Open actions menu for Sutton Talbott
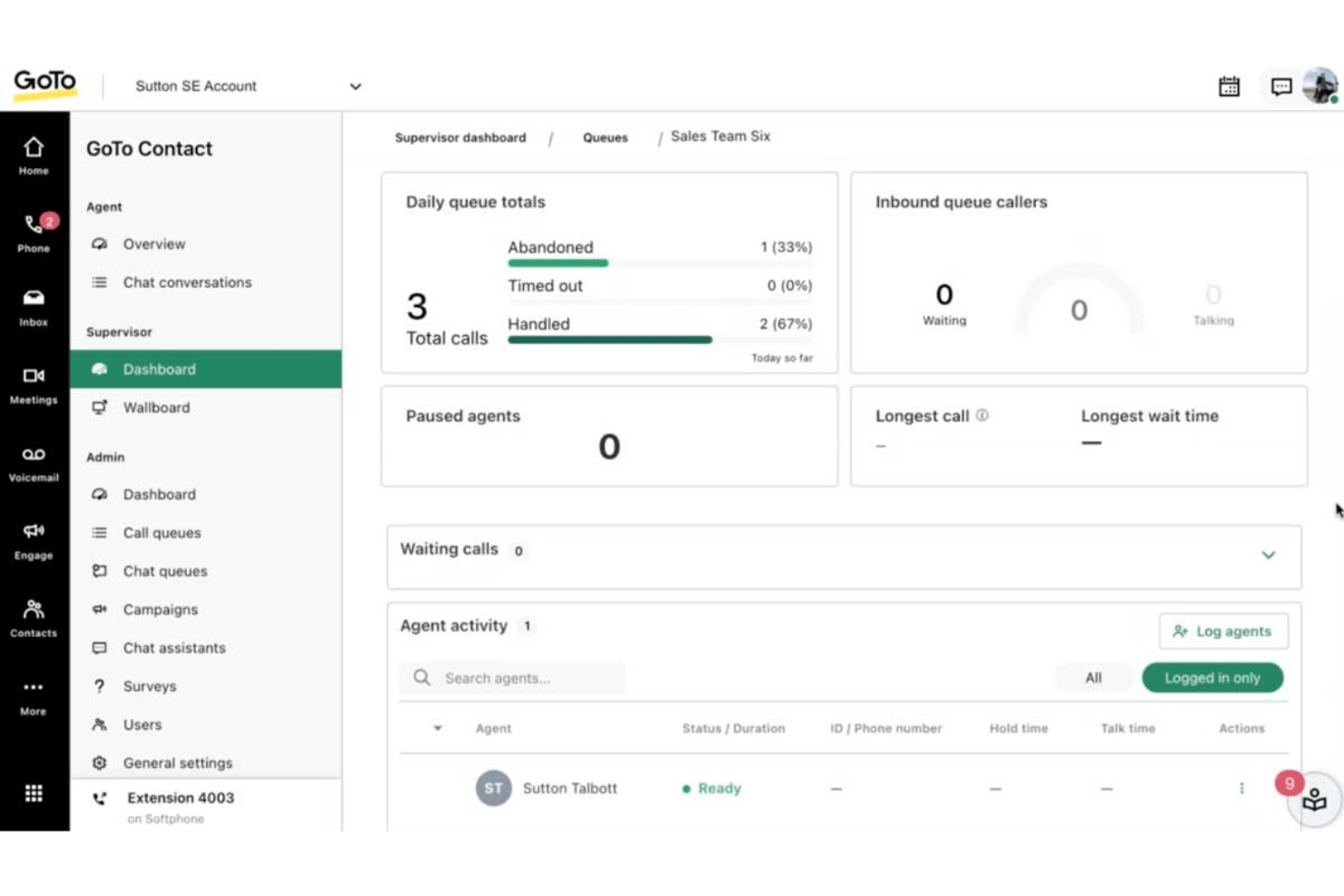The image size is (1344, 896). click(1241, 788)
